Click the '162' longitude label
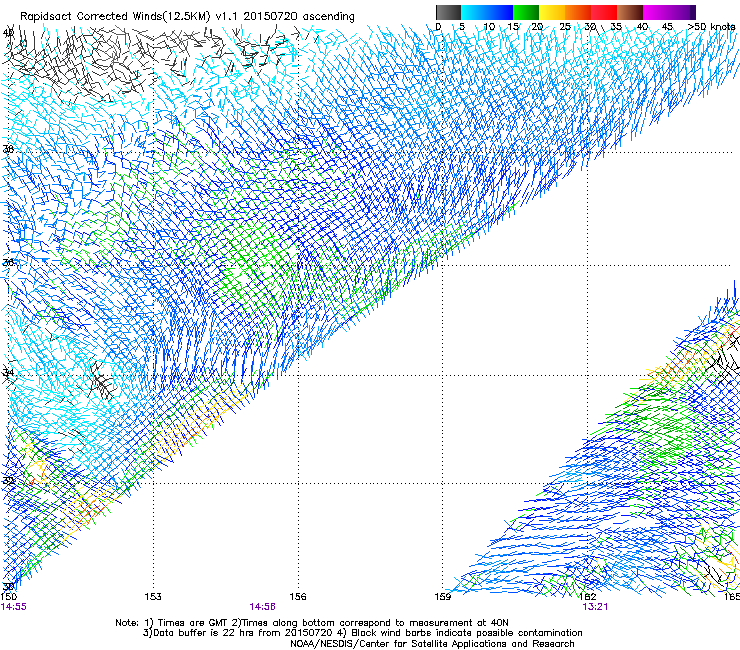This screenshot has width=740, height=650. tap(588, 597)
